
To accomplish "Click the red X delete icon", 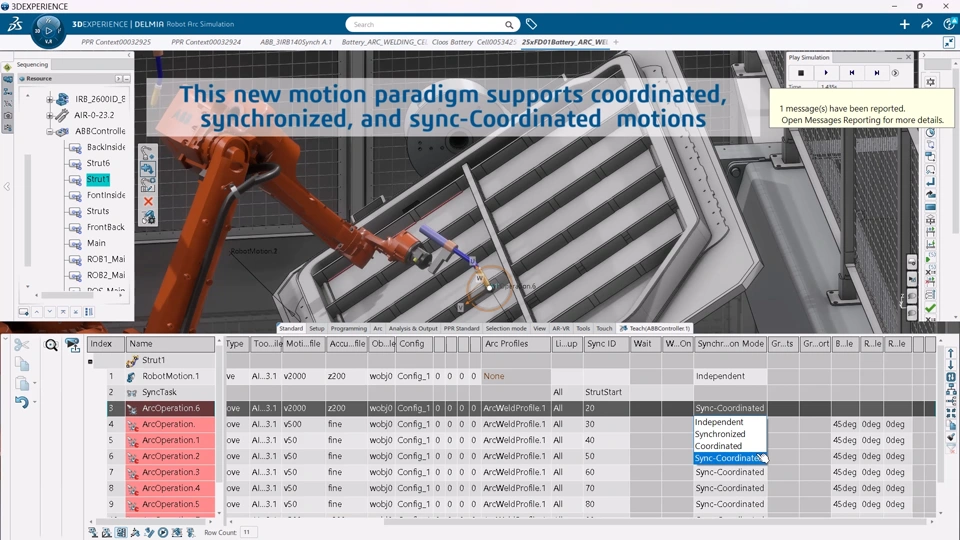I will (148, 201).
